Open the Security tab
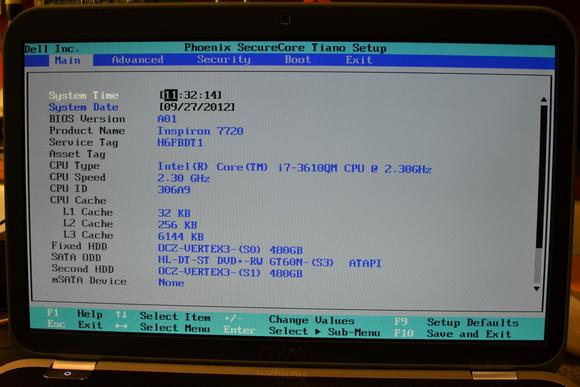Viewport: 580px width, 387px height. pyautogui.click(x=223, y=59)
